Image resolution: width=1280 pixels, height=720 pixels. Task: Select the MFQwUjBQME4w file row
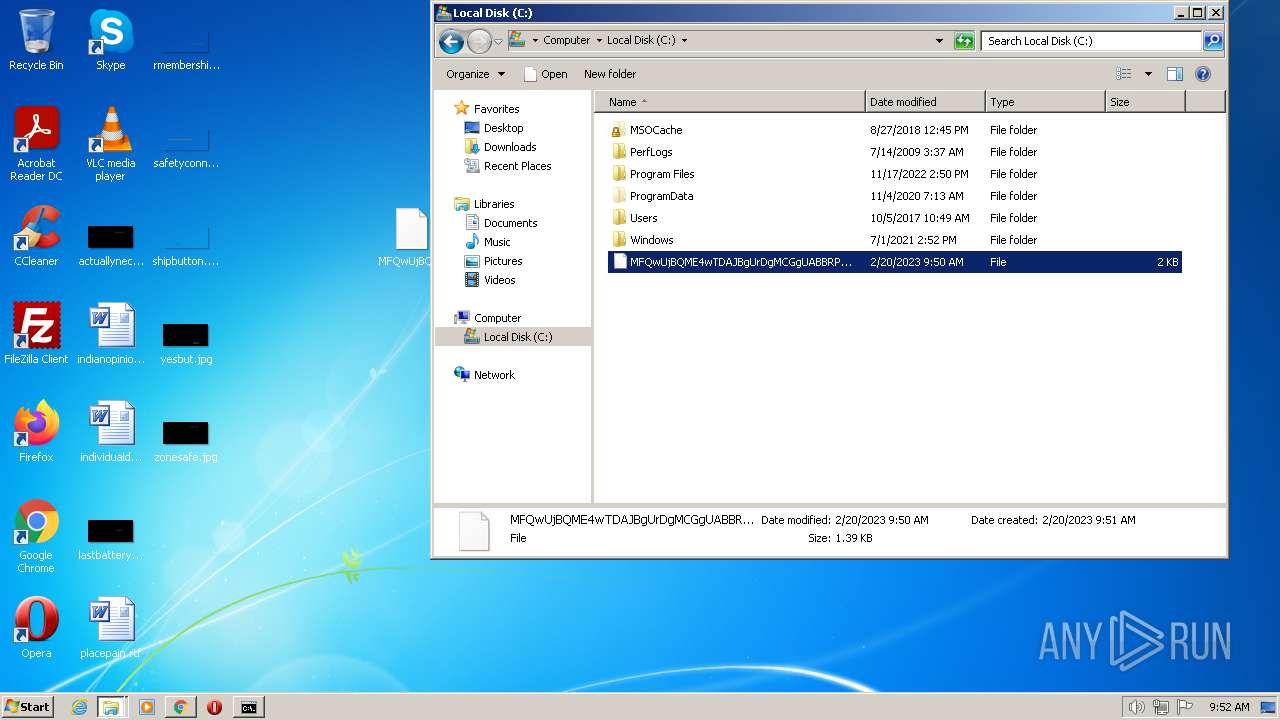895,262
